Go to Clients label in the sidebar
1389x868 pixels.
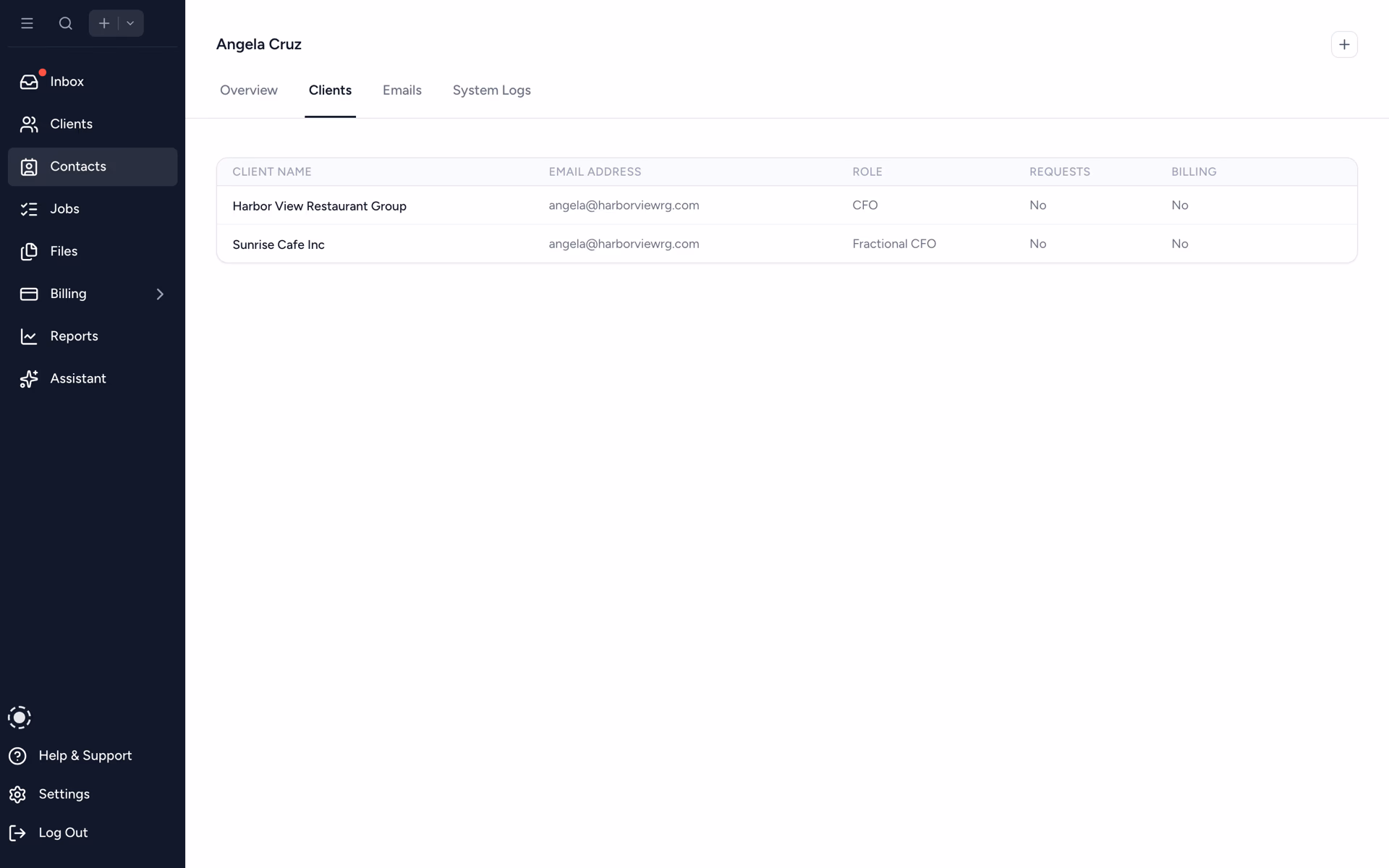click(72, 124)
